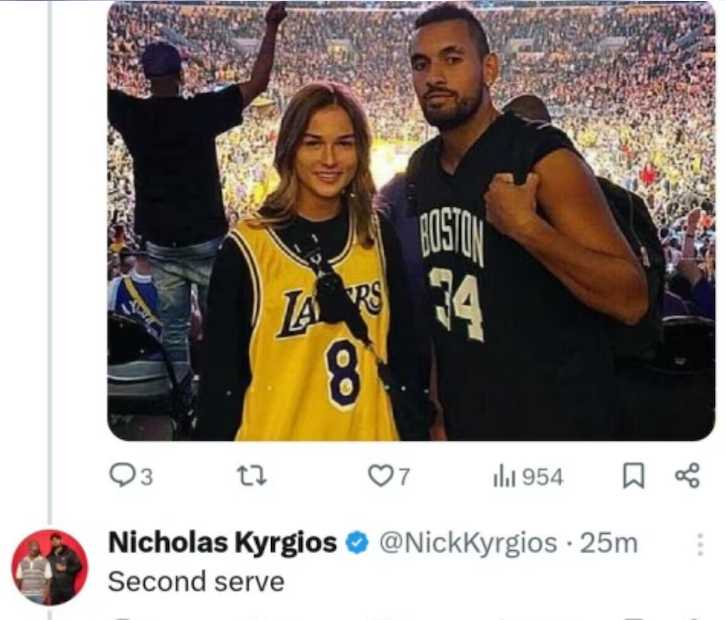Open the @NickKyrgios handle link
This screenshot has height=620, width=726.
click(465, 543)
